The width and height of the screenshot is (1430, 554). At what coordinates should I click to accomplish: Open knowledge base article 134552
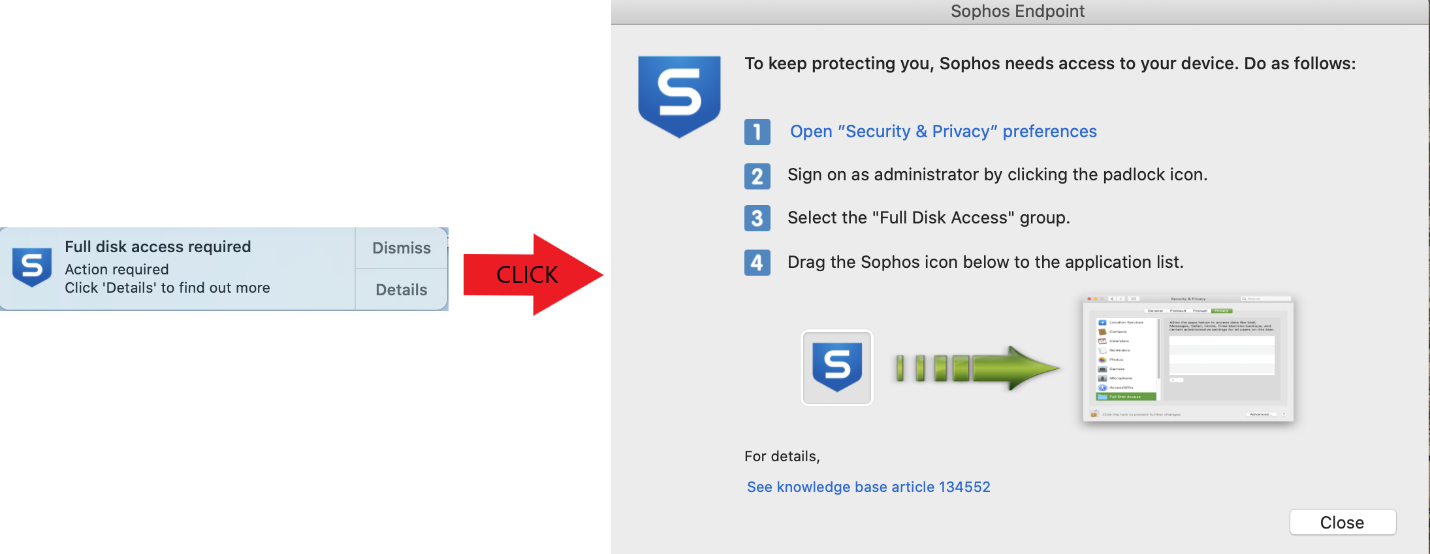click(868, 487)
